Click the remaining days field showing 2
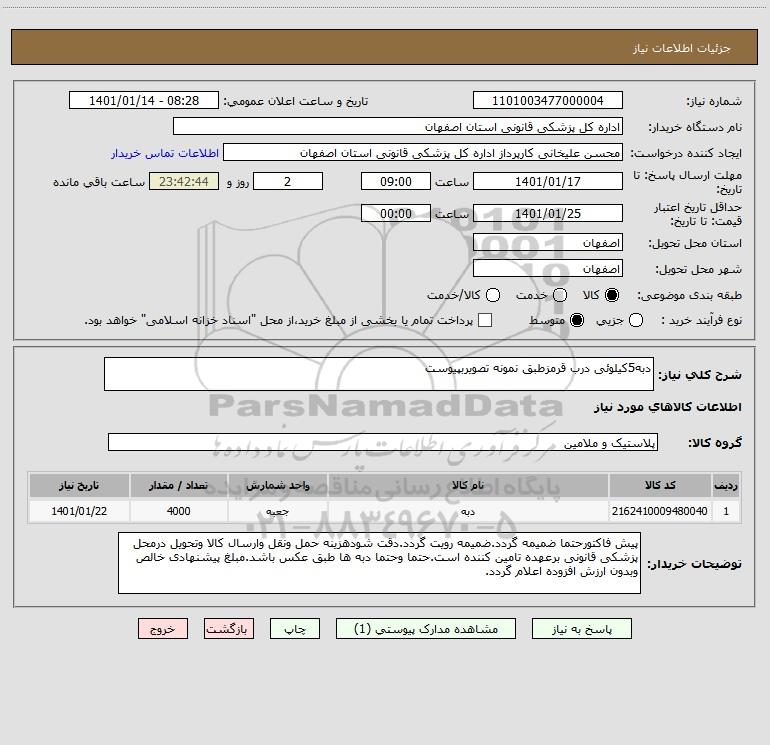 (x=288, y=181)
